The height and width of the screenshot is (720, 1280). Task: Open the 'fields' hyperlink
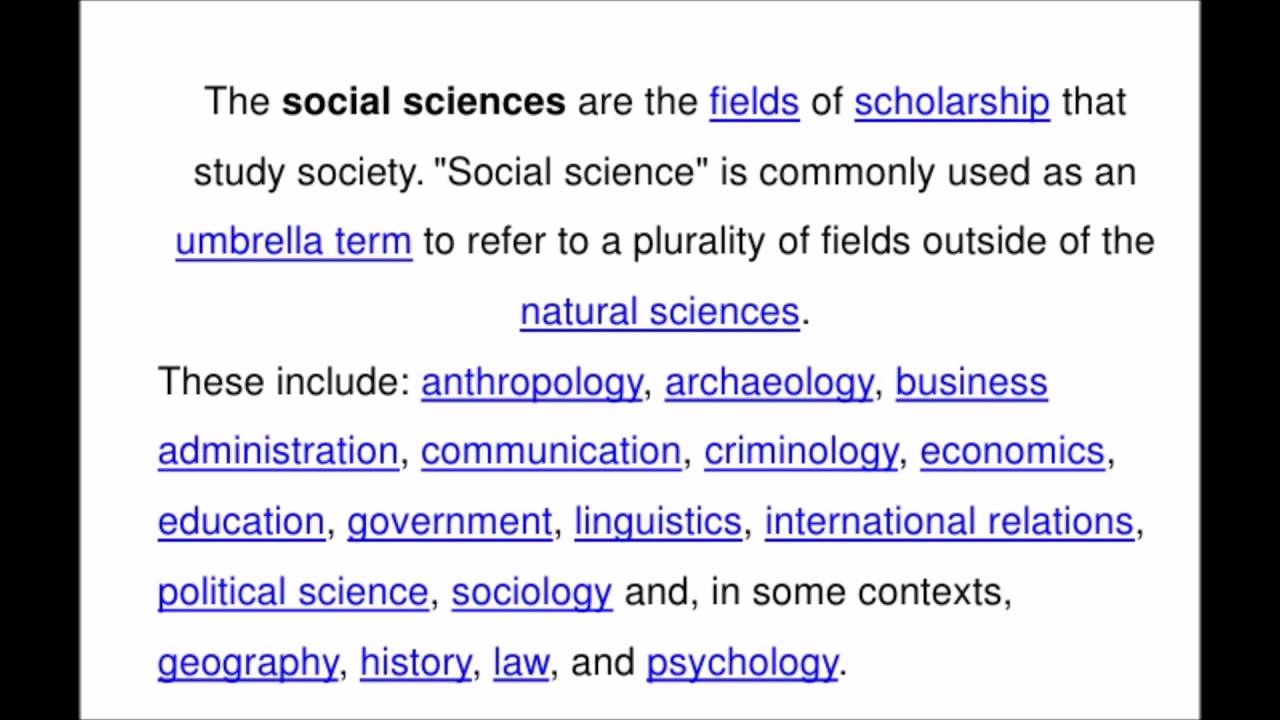point(754,102)
